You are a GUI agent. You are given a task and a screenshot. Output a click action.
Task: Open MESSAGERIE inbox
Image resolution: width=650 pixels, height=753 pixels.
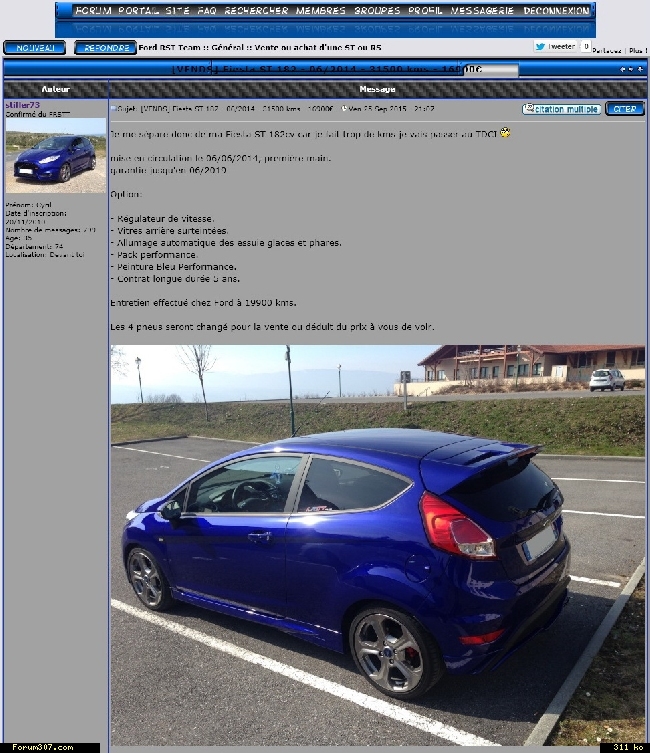[x=482, y=10]
